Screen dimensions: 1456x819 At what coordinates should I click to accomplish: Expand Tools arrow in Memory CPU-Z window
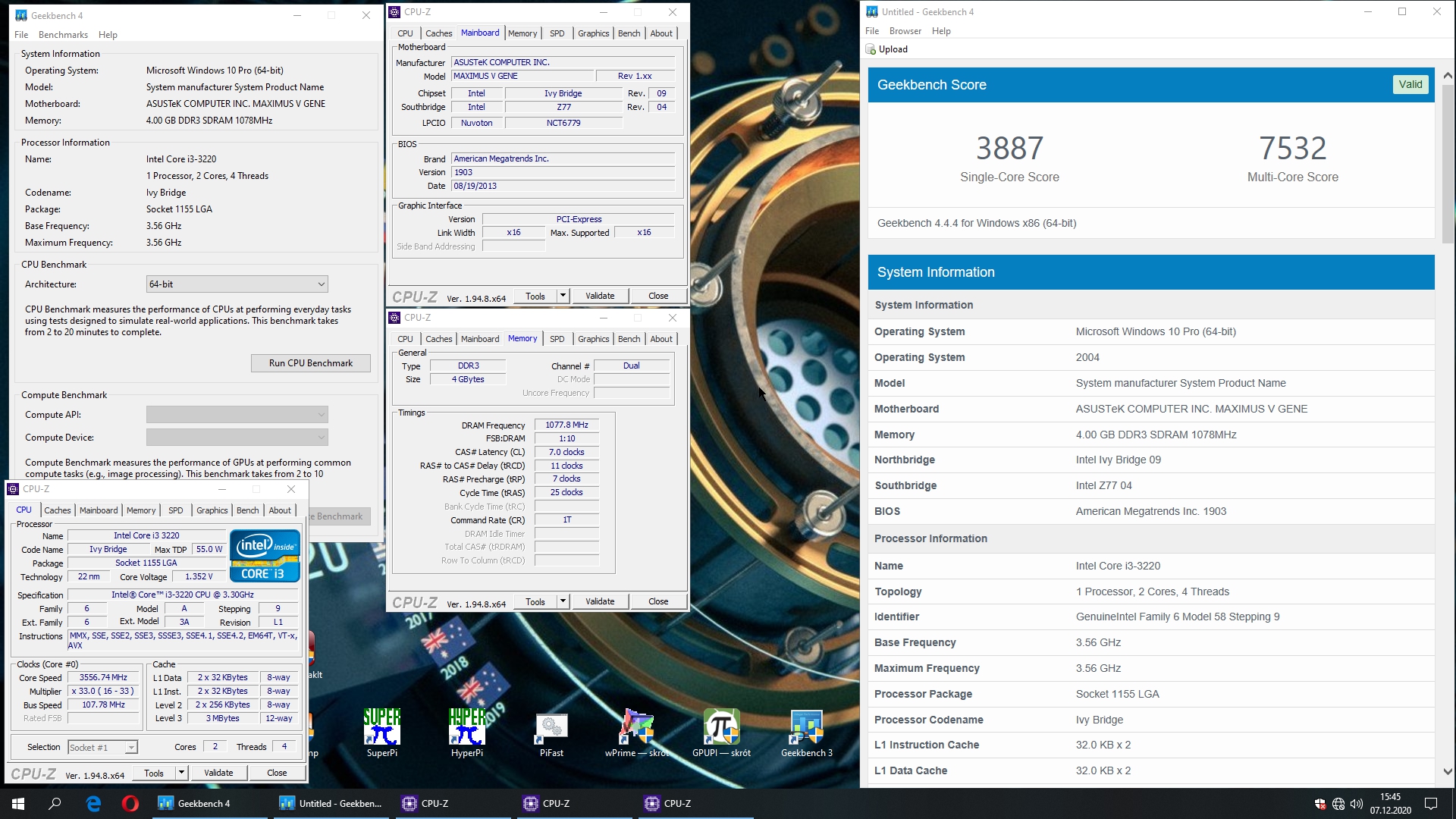point(563,601)
